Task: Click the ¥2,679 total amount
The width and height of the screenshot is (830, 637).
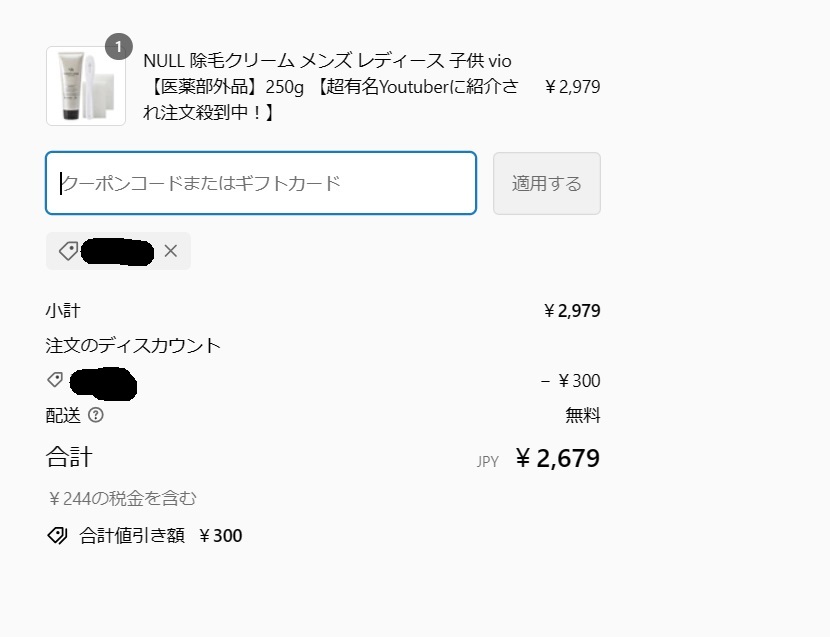Action: (x=558, y=458)
